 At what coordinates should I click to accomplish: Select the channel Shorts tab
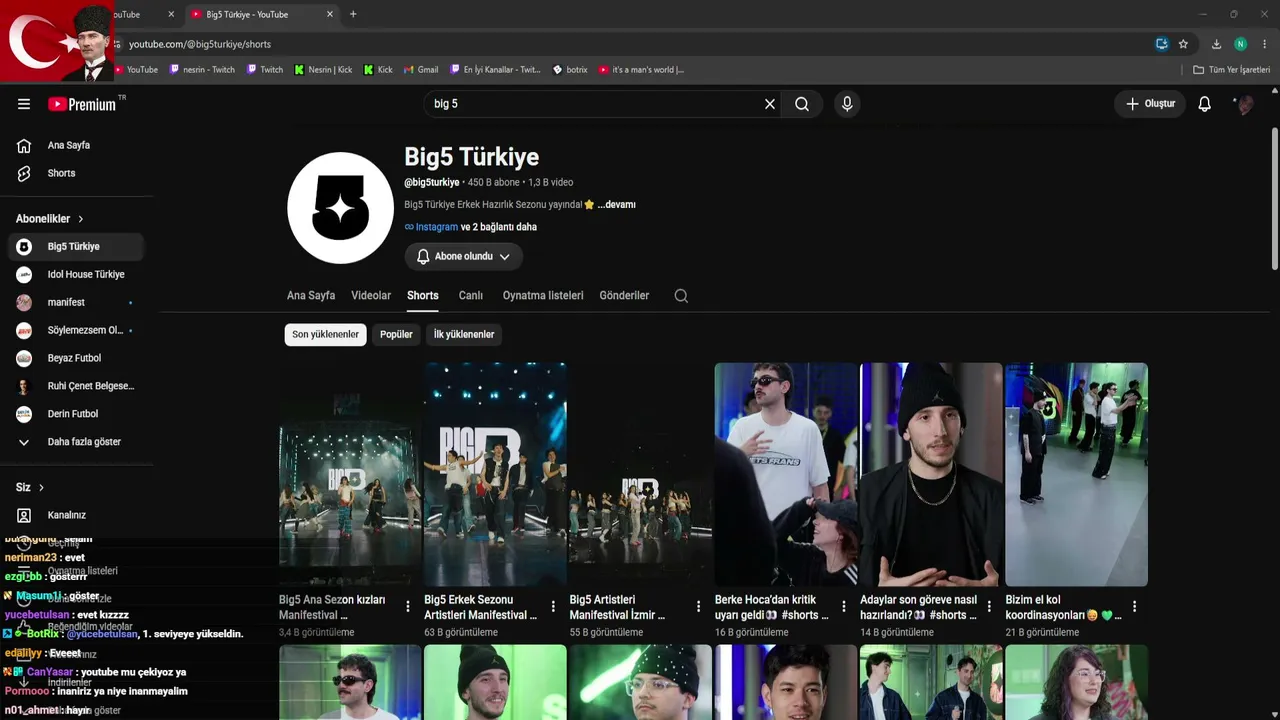pos(423,296)
